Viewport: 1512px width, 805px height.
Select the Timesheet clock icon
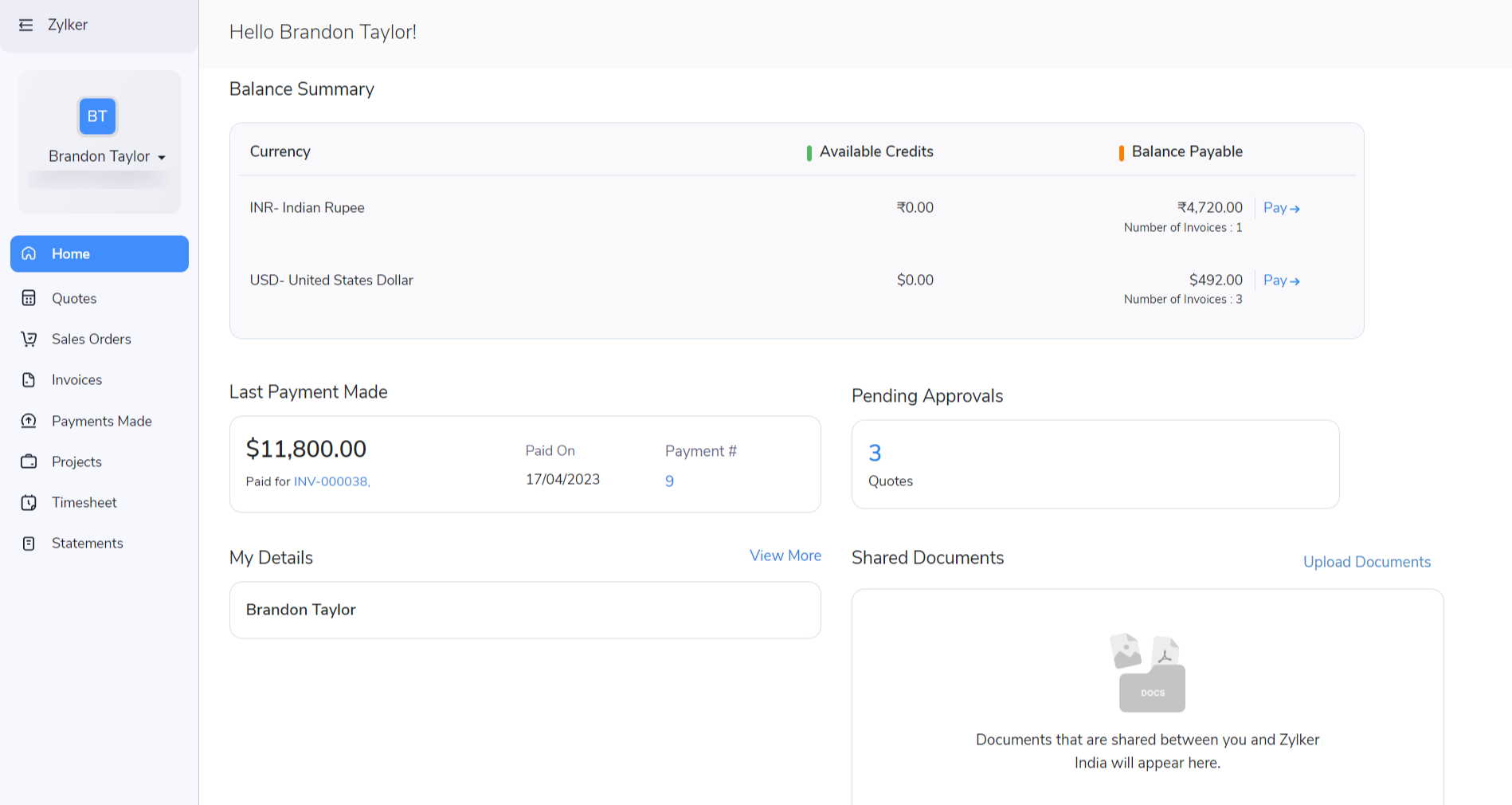tap(29, 502)
